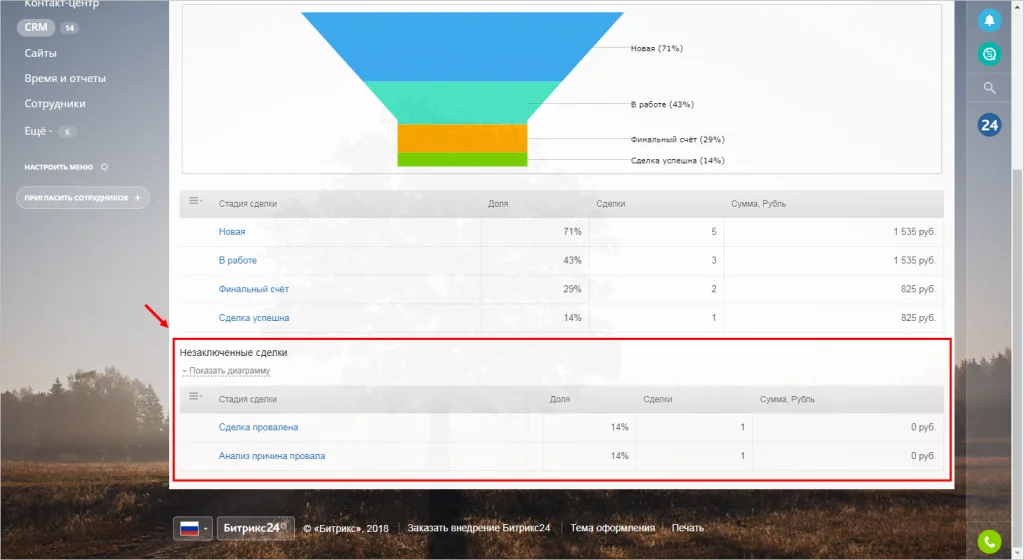Image resolution: width=1024 pixels, height=560 pixels.
Task: Click the Сделки header in upper table
Action: point(611,204)
